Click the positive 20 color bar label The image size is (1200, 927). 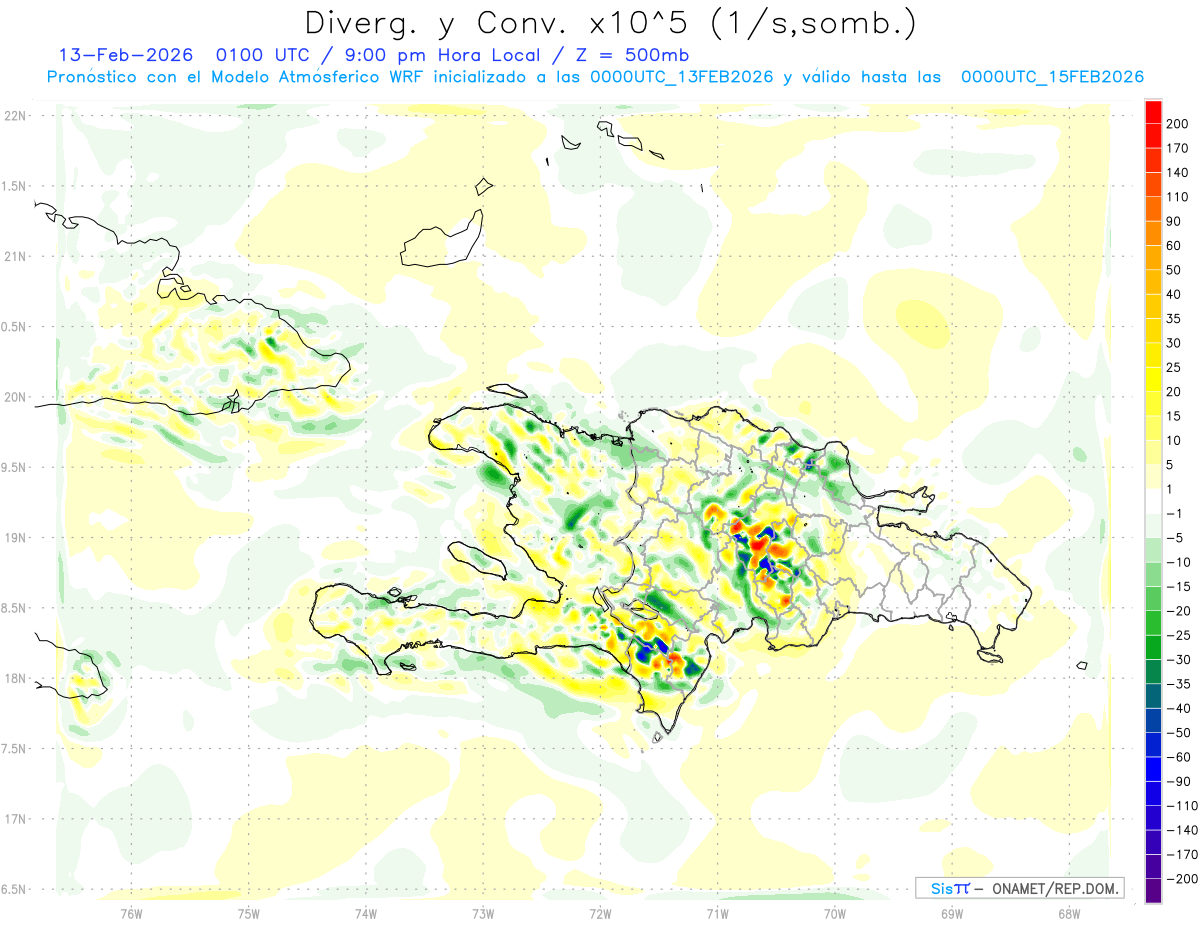coord(1174,392)
